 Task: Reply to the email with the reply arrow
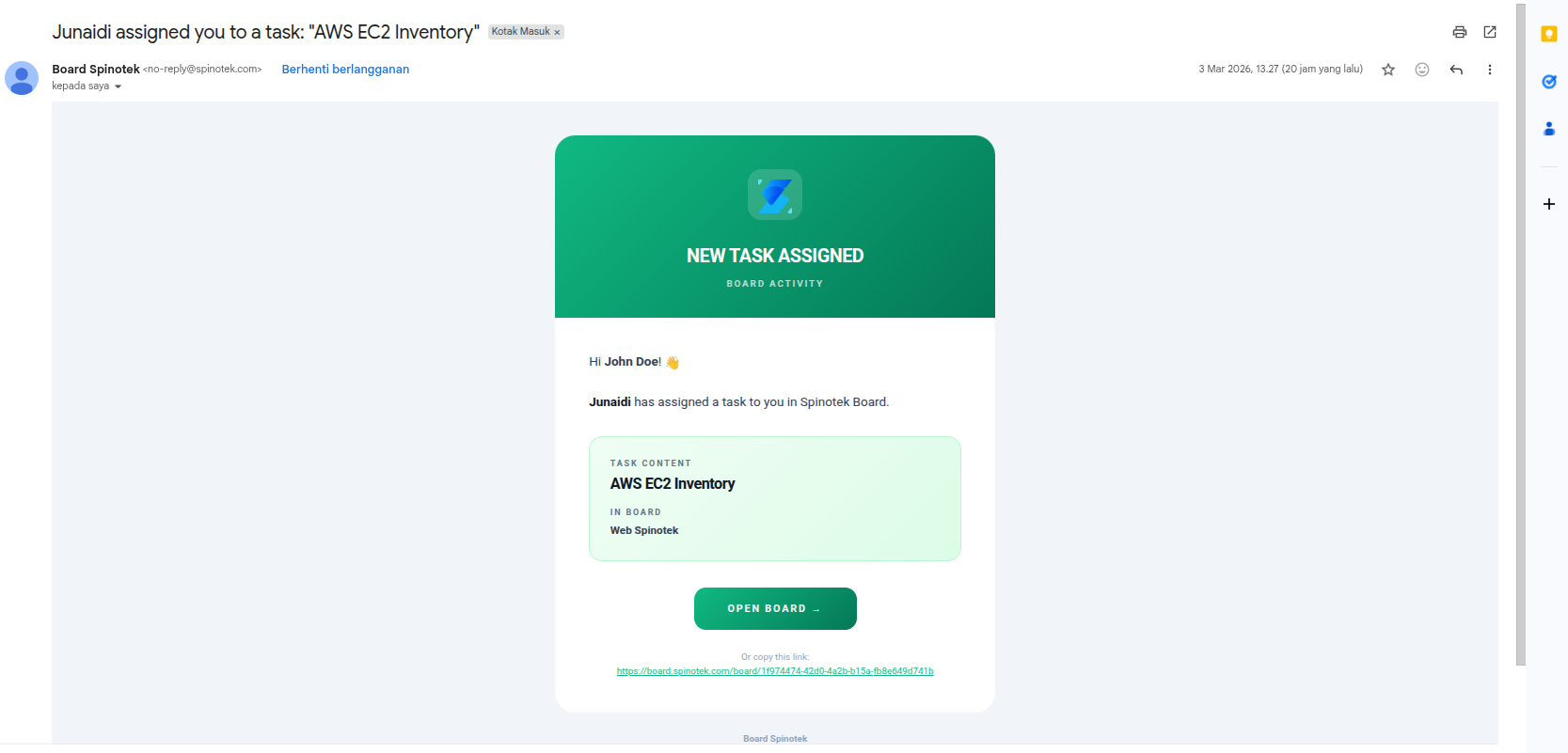pos(1455,69)
